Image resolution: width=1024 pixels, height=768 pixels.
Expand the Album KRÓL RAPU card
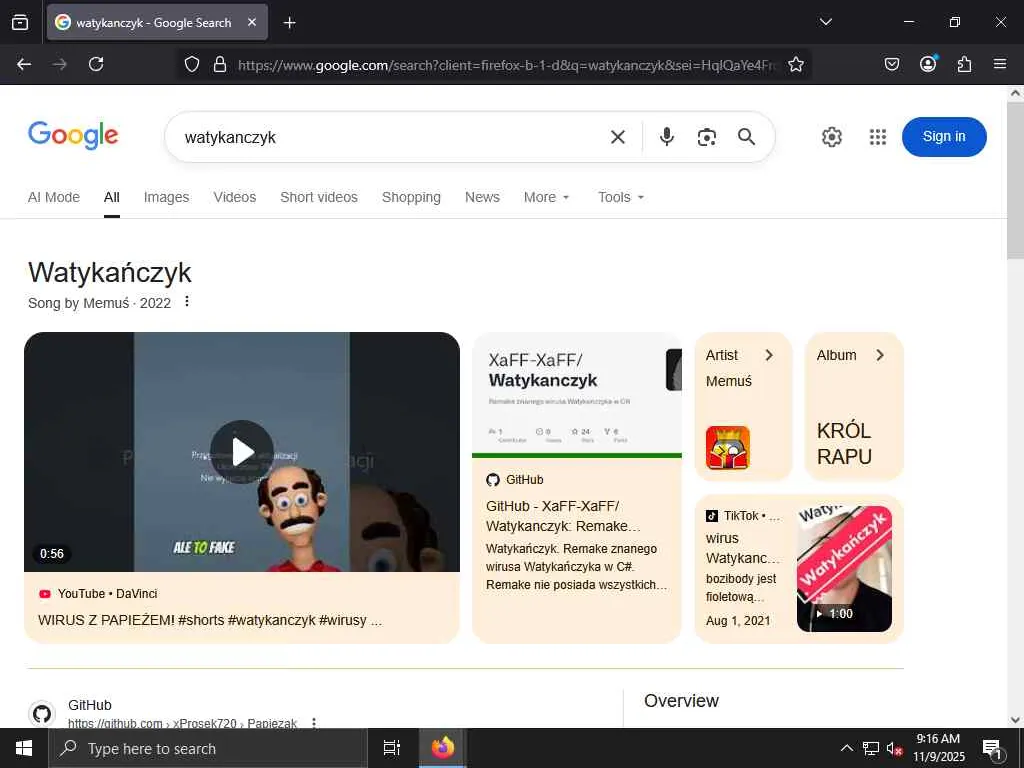pyautogui.click(x=854, y=406)
